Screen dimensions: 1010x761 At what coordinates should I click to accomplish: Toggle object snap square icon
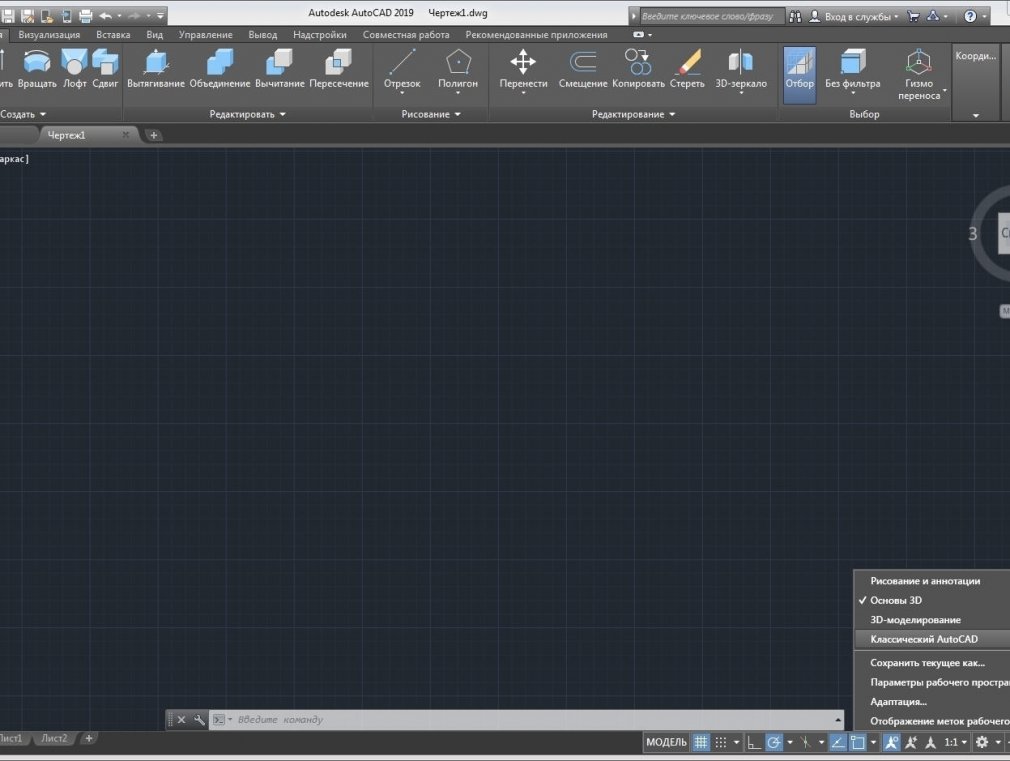coord(858,742)
